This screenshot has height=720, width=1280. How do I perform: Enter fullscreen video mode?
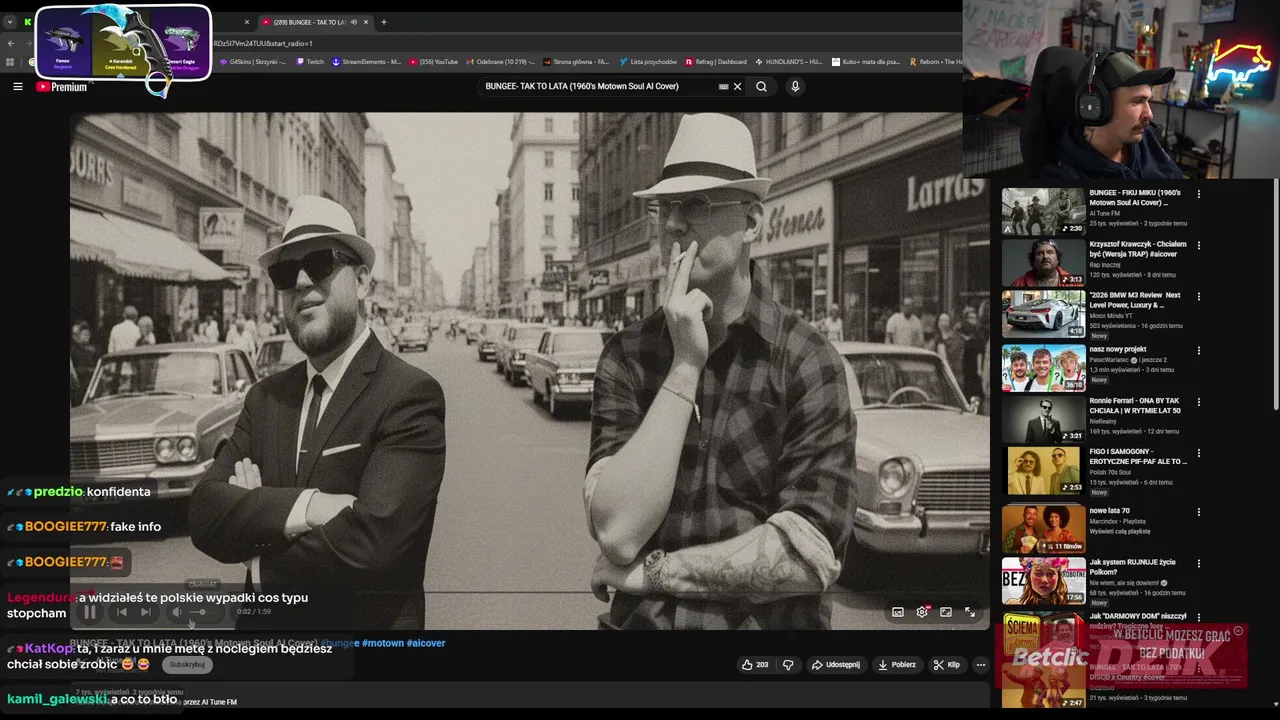coord(970,612)
